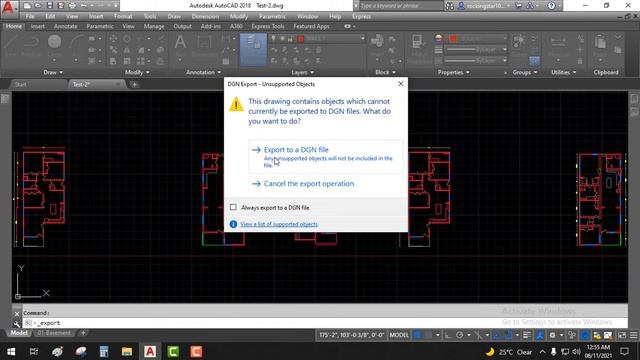The width and height of the screenshot is (640, 360).
Task: Close the DGN Export dialog
Action: tap(400, 84)
